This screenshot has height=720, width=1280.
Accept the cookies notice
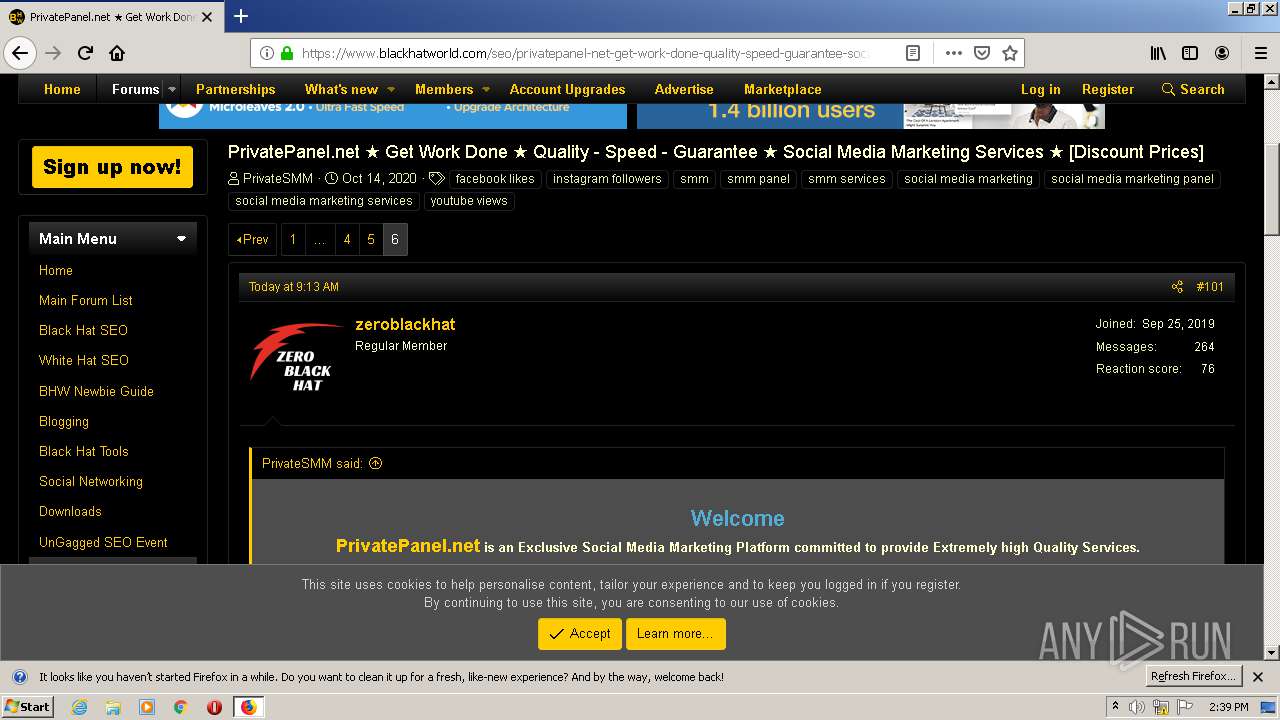click(x=580, y=634)
